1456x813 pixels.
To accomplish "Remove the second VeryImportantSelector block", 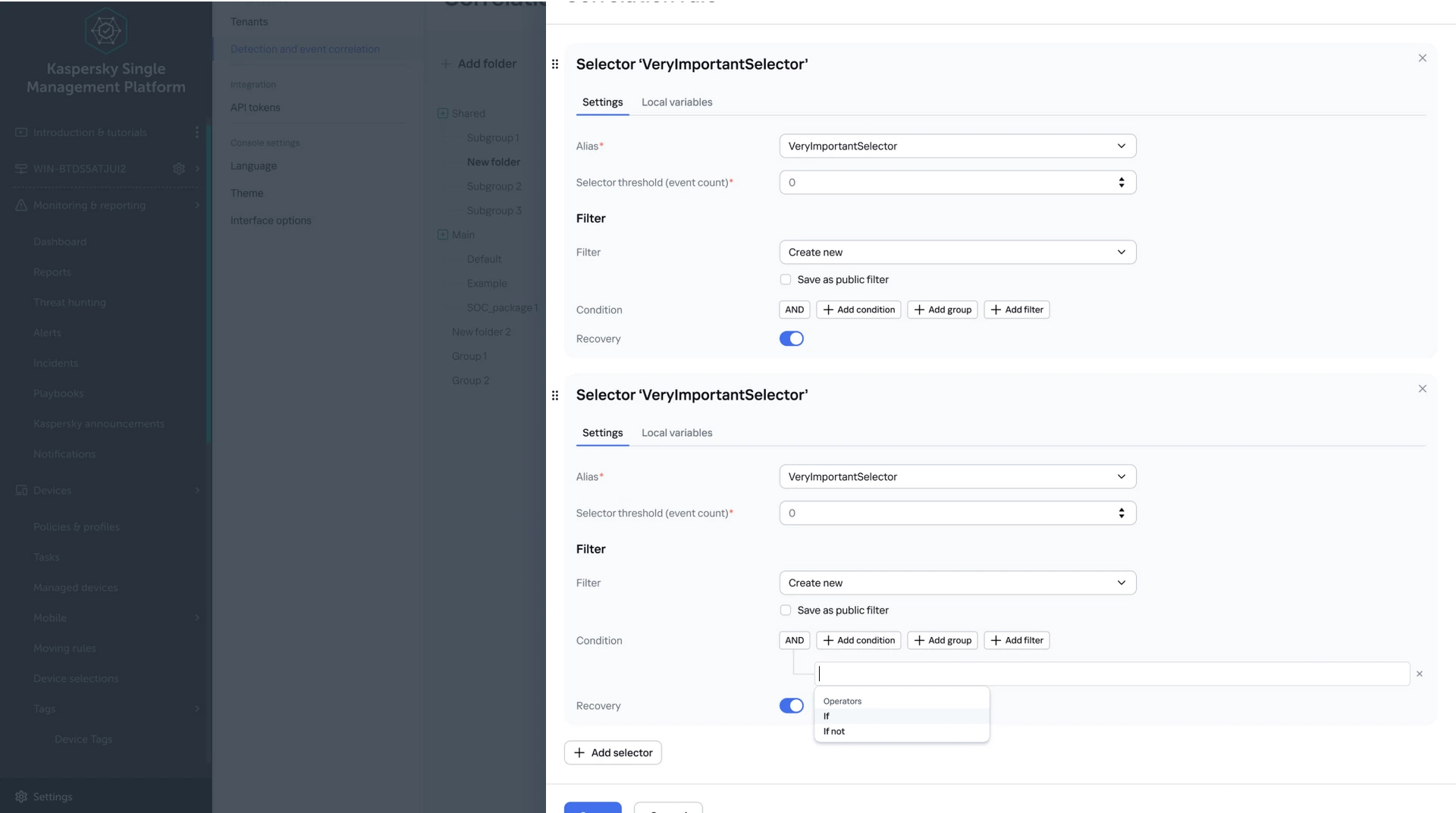I will pos(1422,389).
